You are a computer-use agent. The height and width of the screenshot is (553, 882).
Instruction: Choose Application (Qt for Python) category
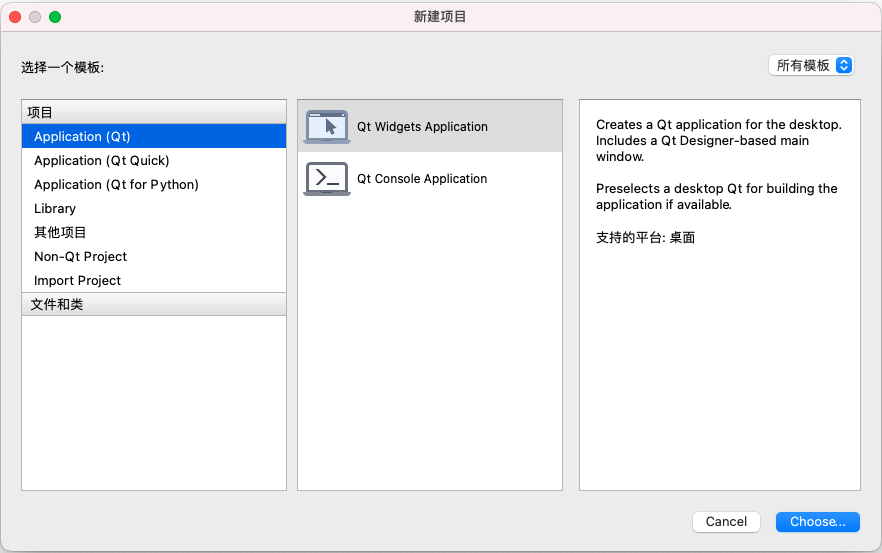pyautogui.click(x=154, y=185)
